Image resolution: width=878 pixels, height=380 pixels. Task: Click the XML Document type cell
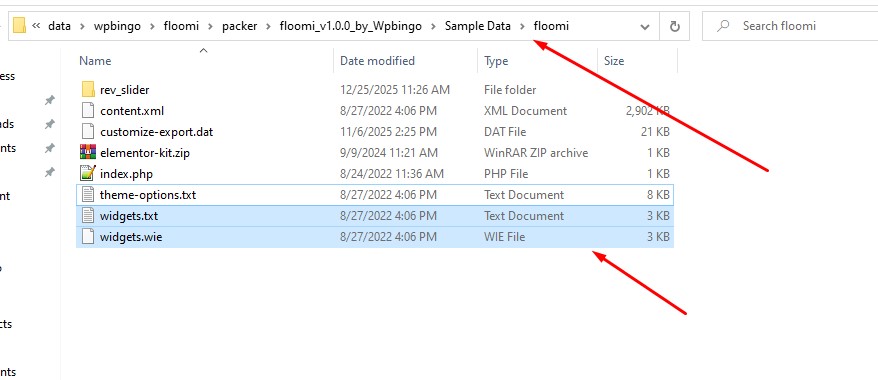[525, 111]
